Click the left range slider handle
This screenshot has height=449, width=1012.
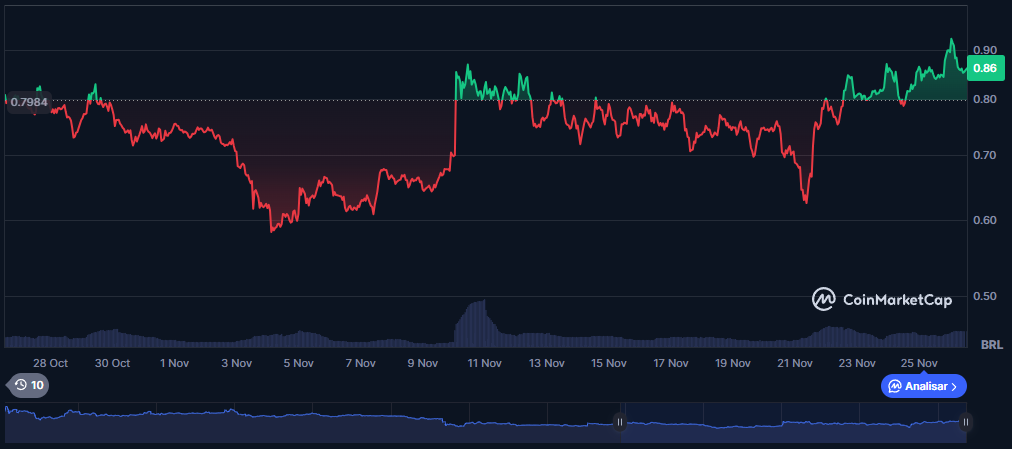click(620, 422)
